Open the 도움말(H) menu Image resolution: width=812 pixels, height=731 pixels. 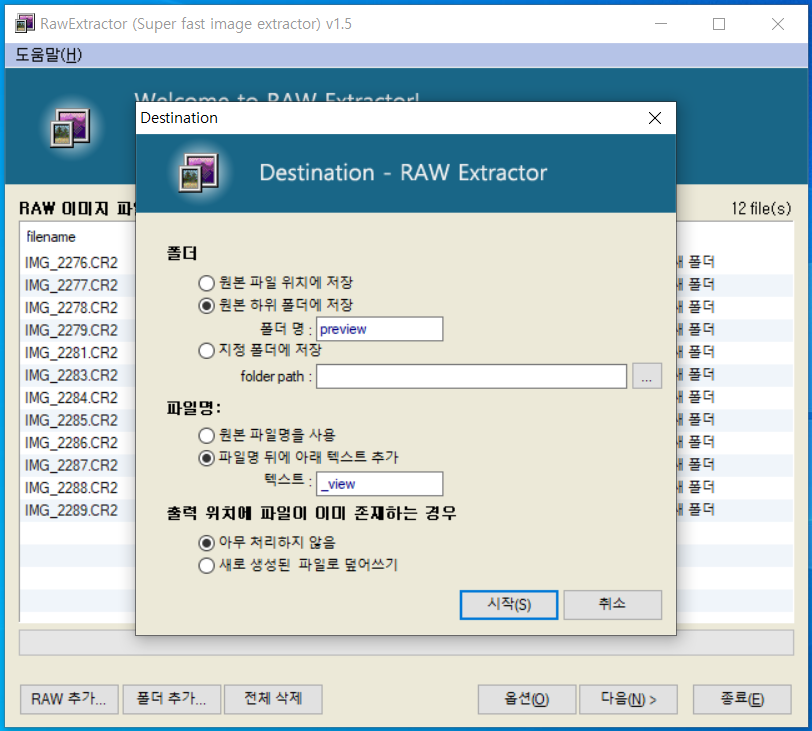(x=49, y=55)
